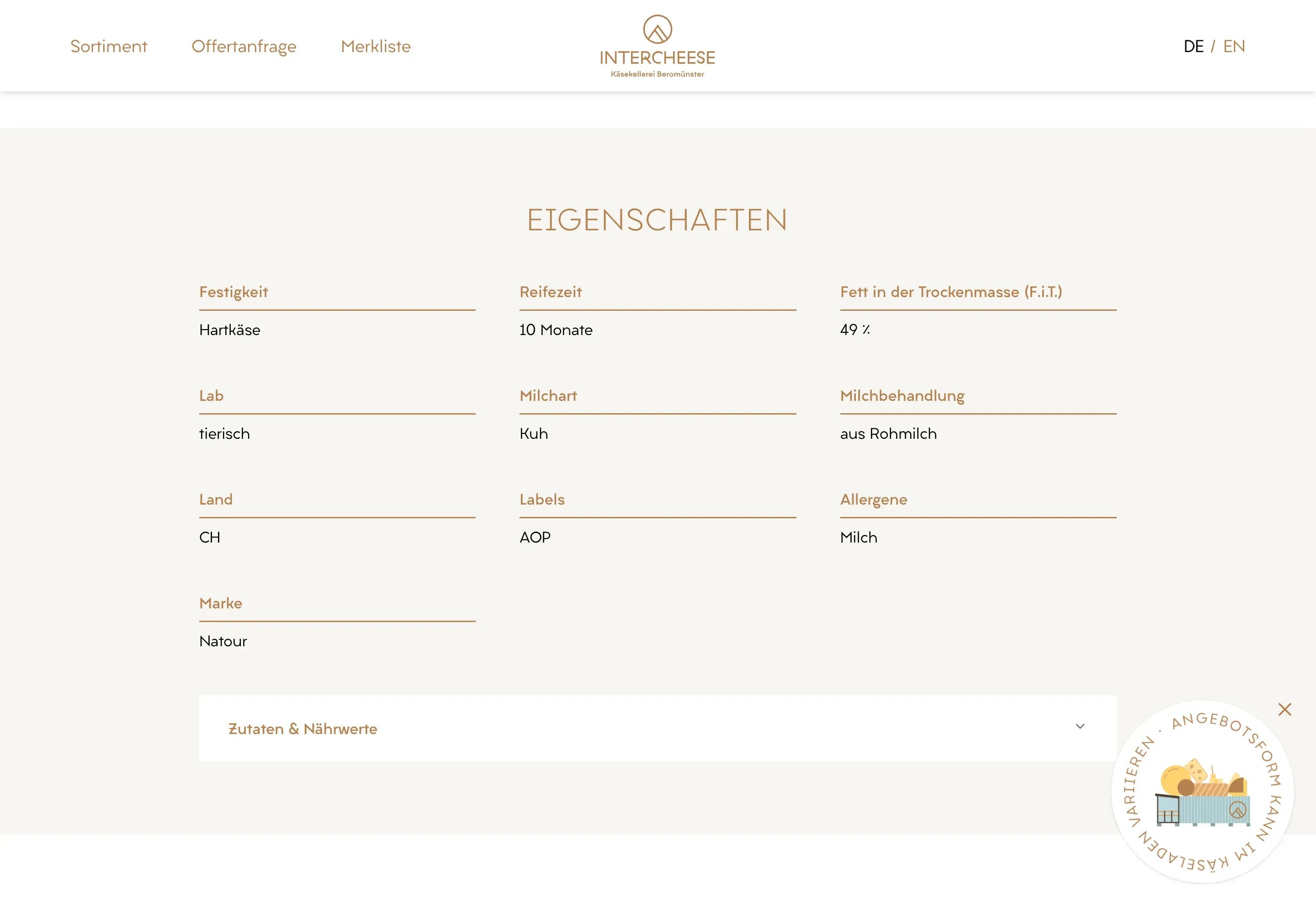
Task: Click the Labels heading
Action: tap(542, 500)
